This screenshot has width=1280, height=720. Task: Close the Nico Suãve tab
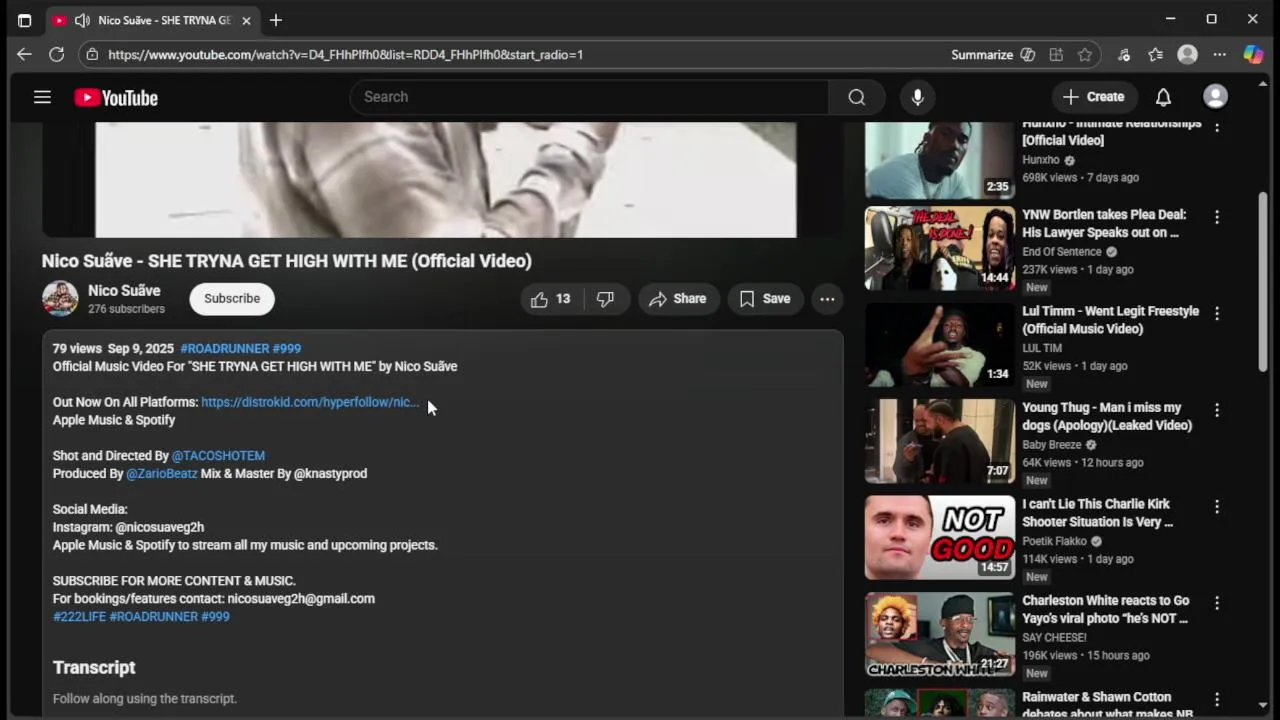pyautogui.click(x=246, y=20)
